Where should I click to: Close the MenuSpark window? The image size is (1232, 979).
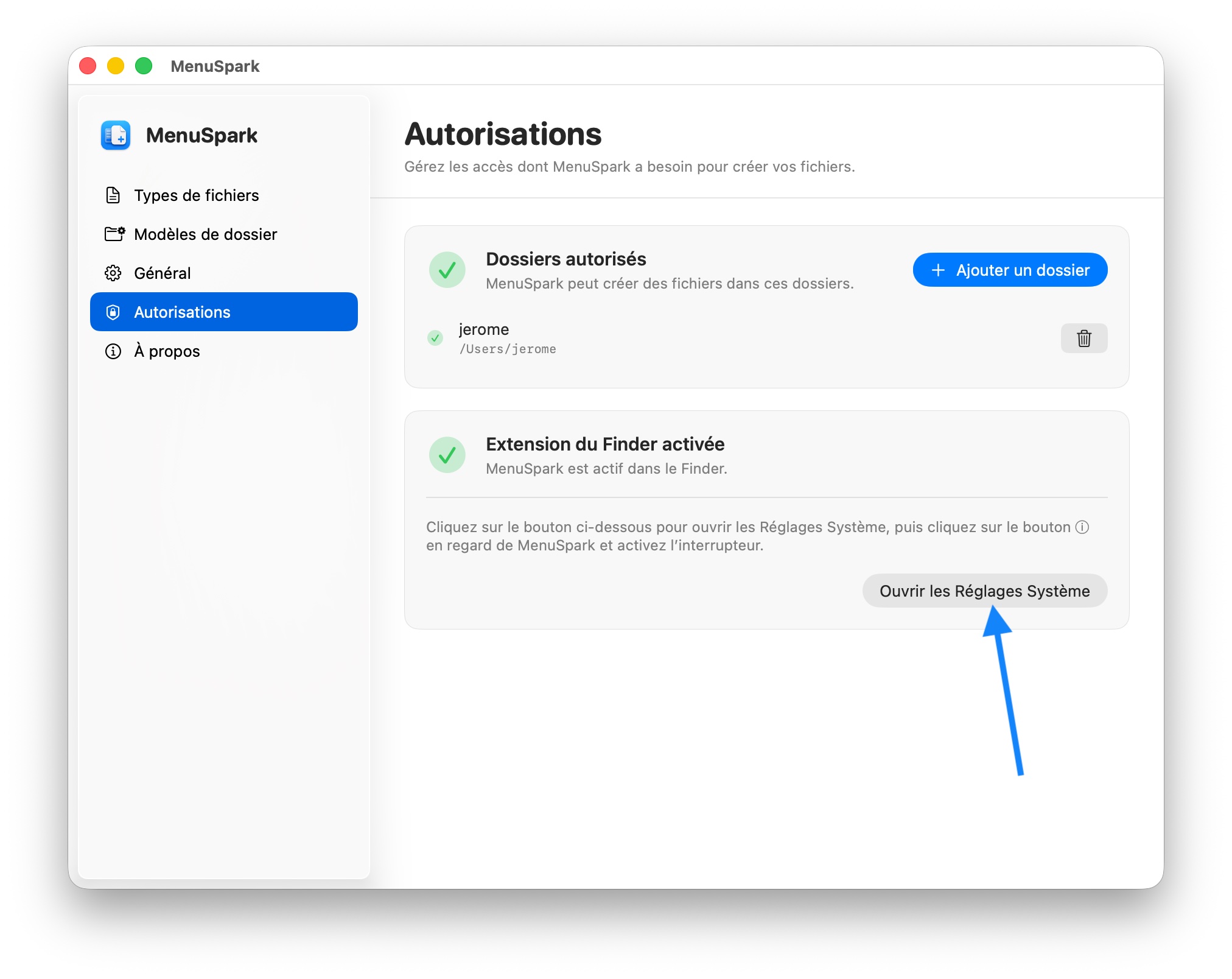[88, 66]
